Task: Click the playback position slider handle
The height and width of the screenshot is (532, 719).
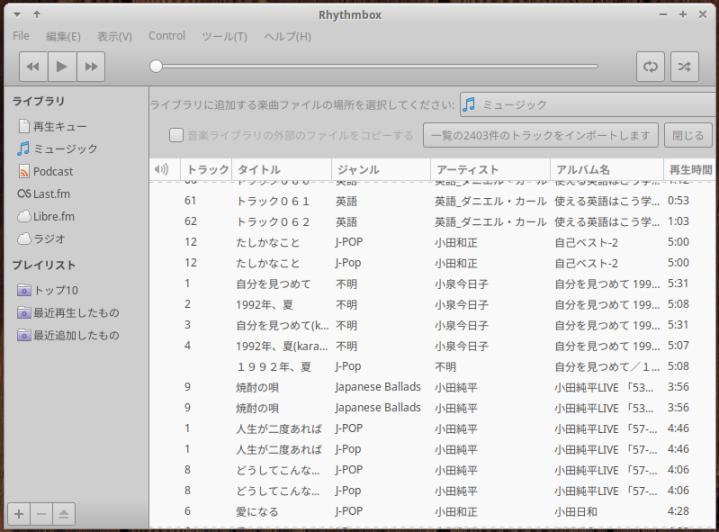Action: [x=156, y=66]
